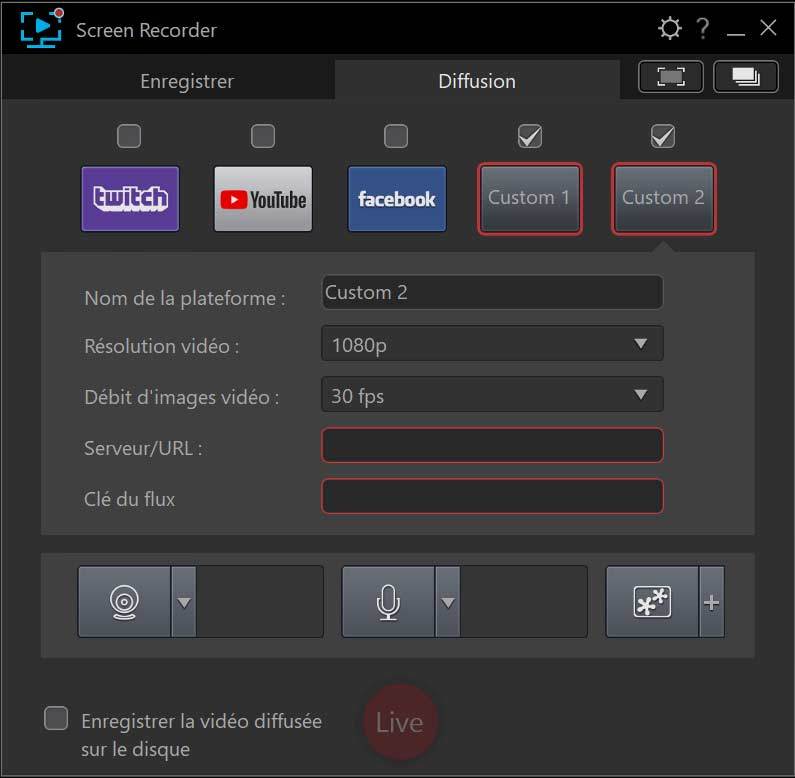The height and width of the screenshot is (778, 795).
Task: Click the Serveur/URL input field
Action: click(x=492, y=445)
